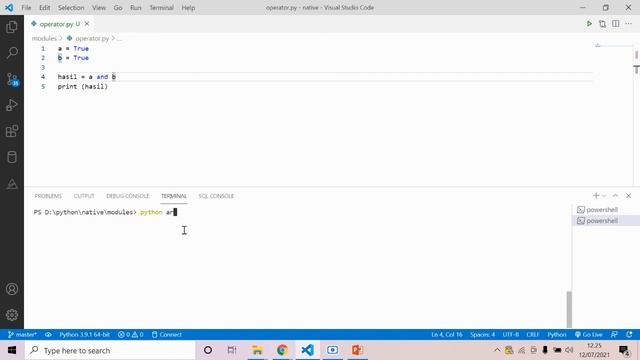Click the modules breadcrumb folder

[x=44, y=38]
